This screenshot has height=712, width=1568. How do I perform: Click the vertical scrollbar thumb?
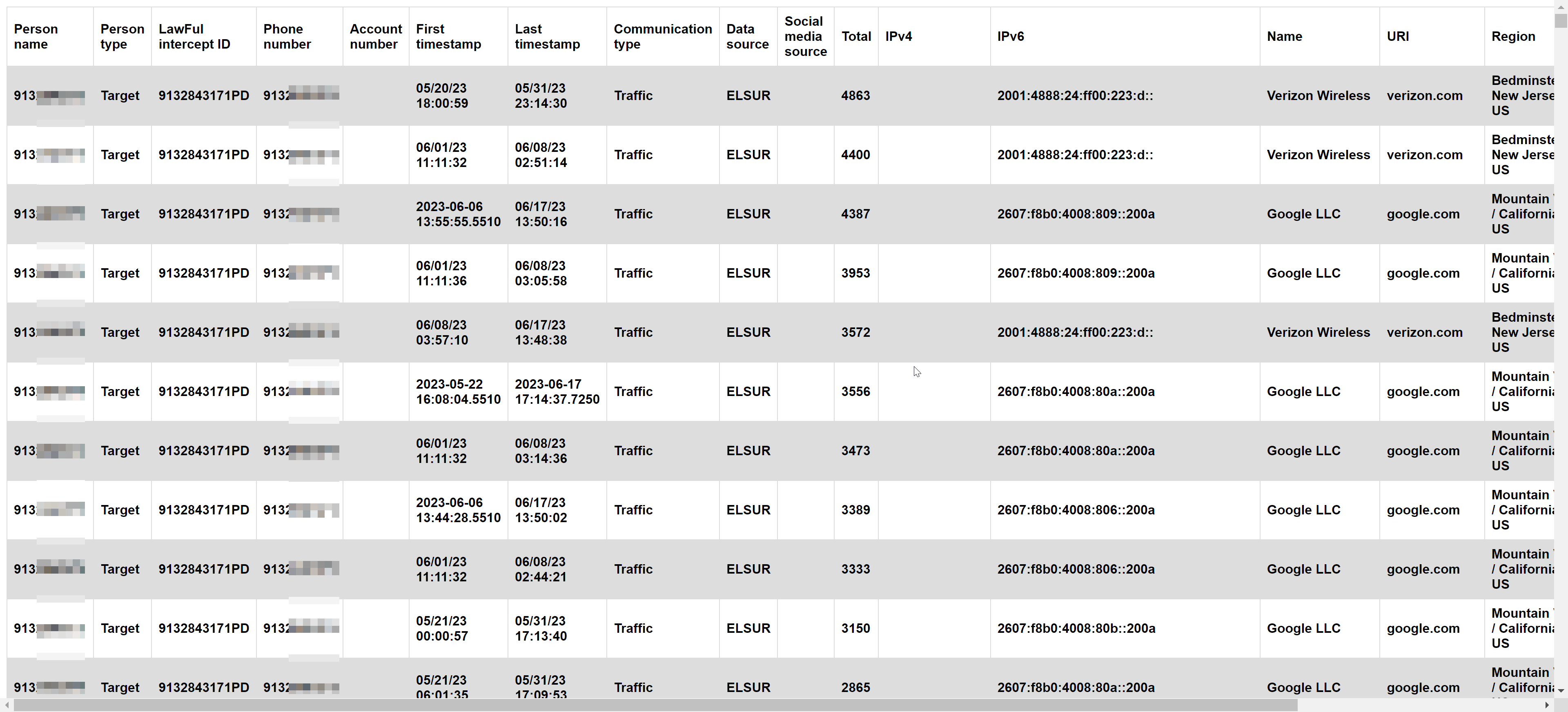(x=1561, y=20)
